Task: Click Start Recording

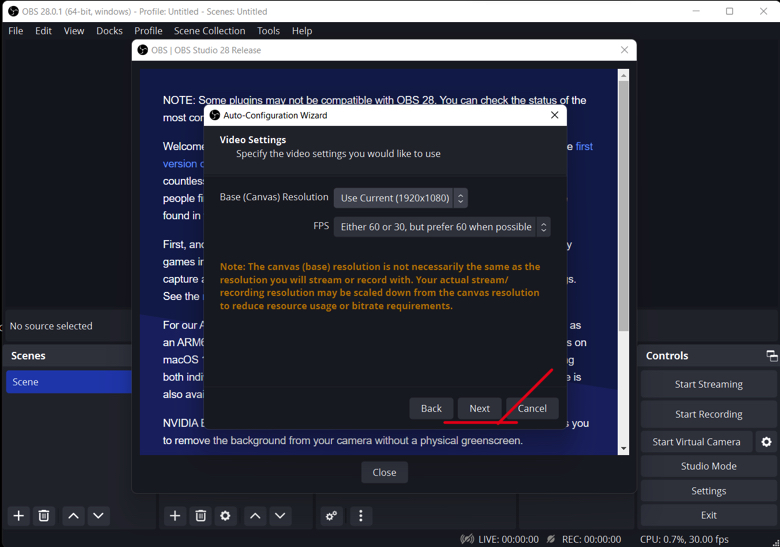Action: (708, 414)
